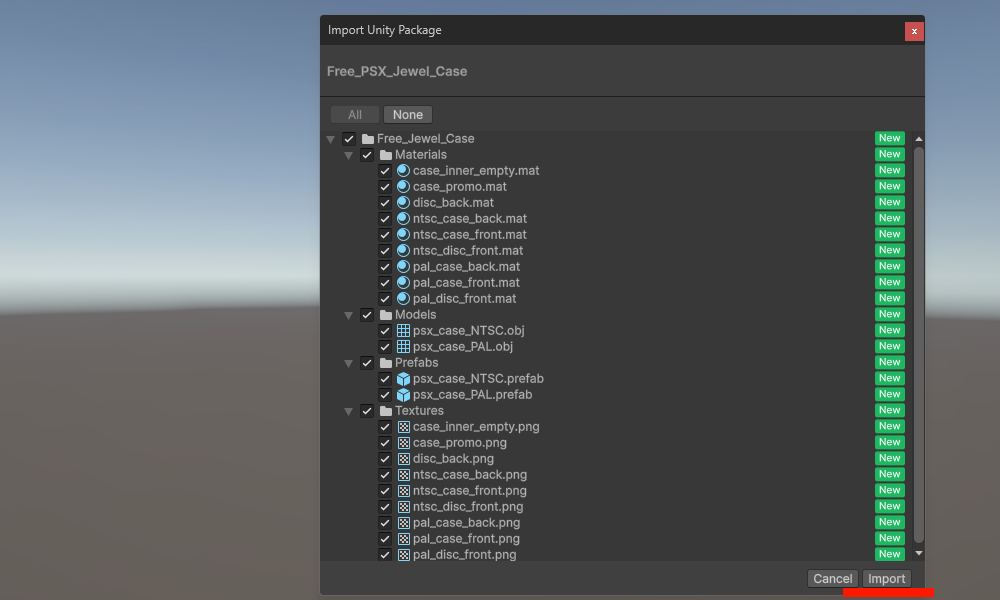Image resolution: width=1000 pixels, height=600 pixels.
Task: Select the ntsc_case_front.mat item
Action: 469,235
